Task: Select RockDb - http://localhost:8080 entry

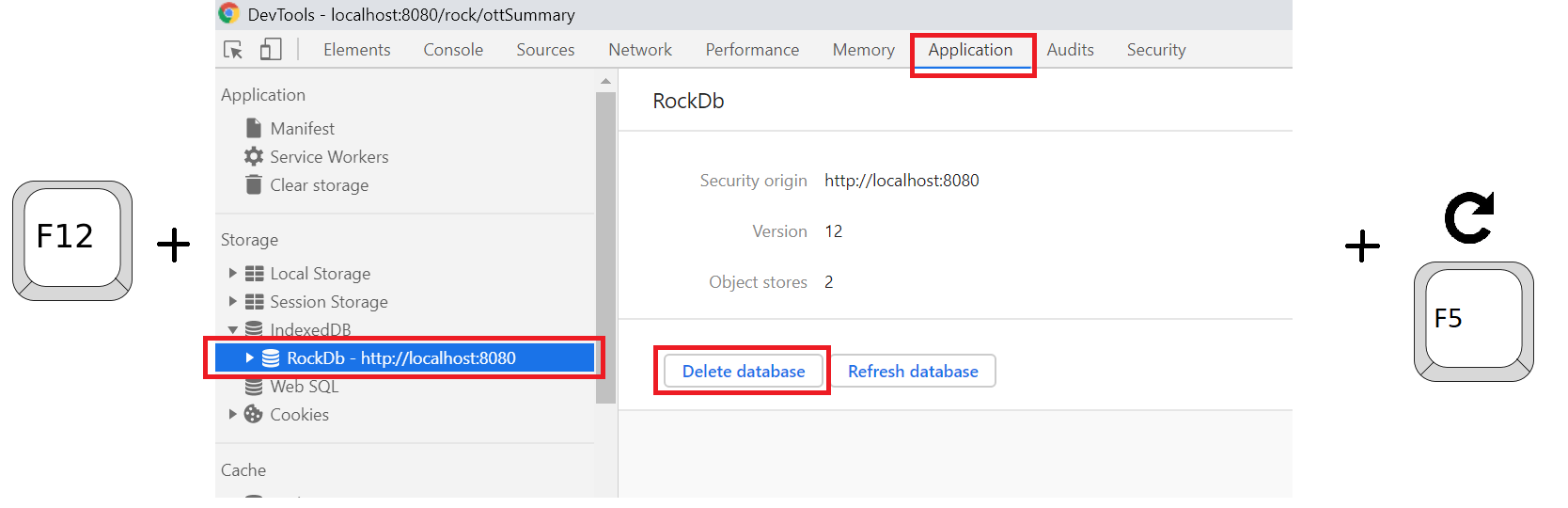Action: tap(400, 358)
